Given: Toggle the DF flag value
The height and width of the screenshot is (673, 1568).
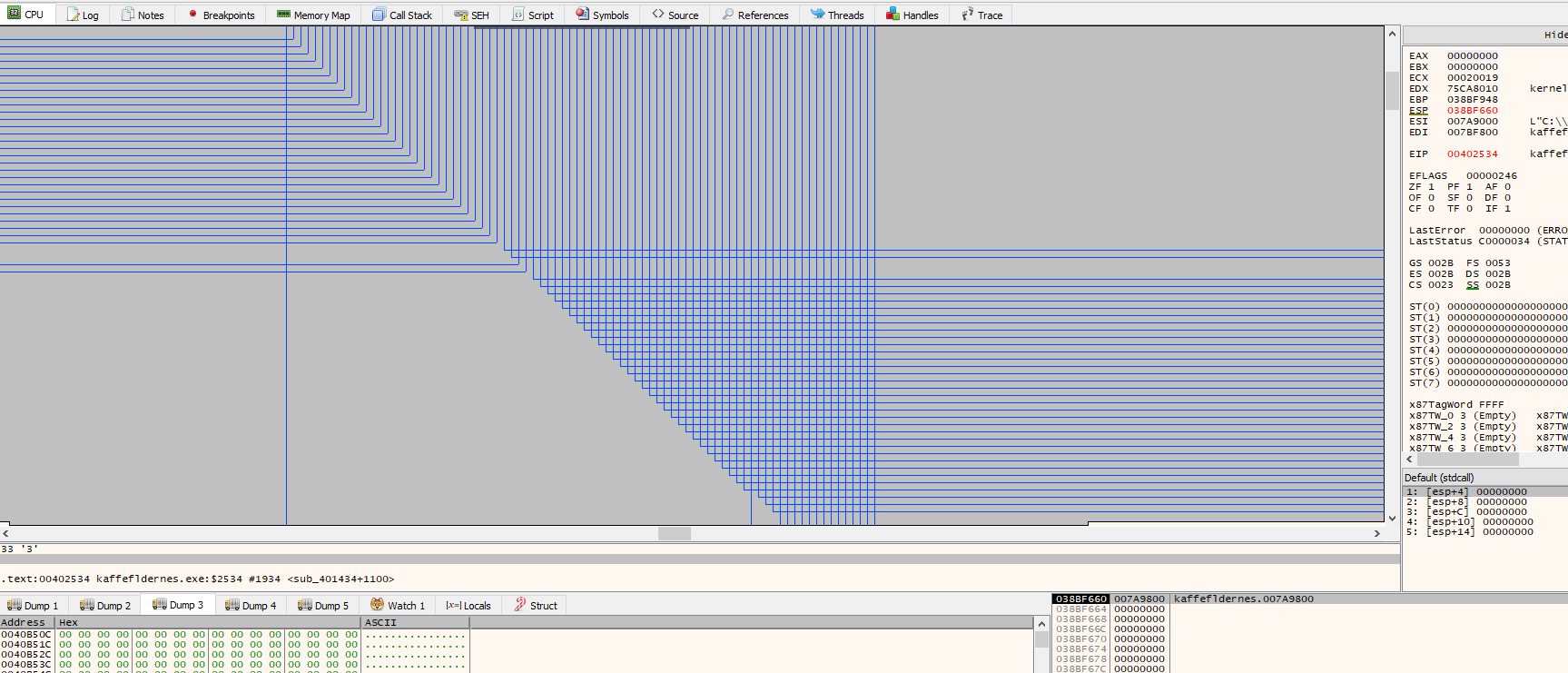Looking at the screenshot, I should [x=1508, y=198].
